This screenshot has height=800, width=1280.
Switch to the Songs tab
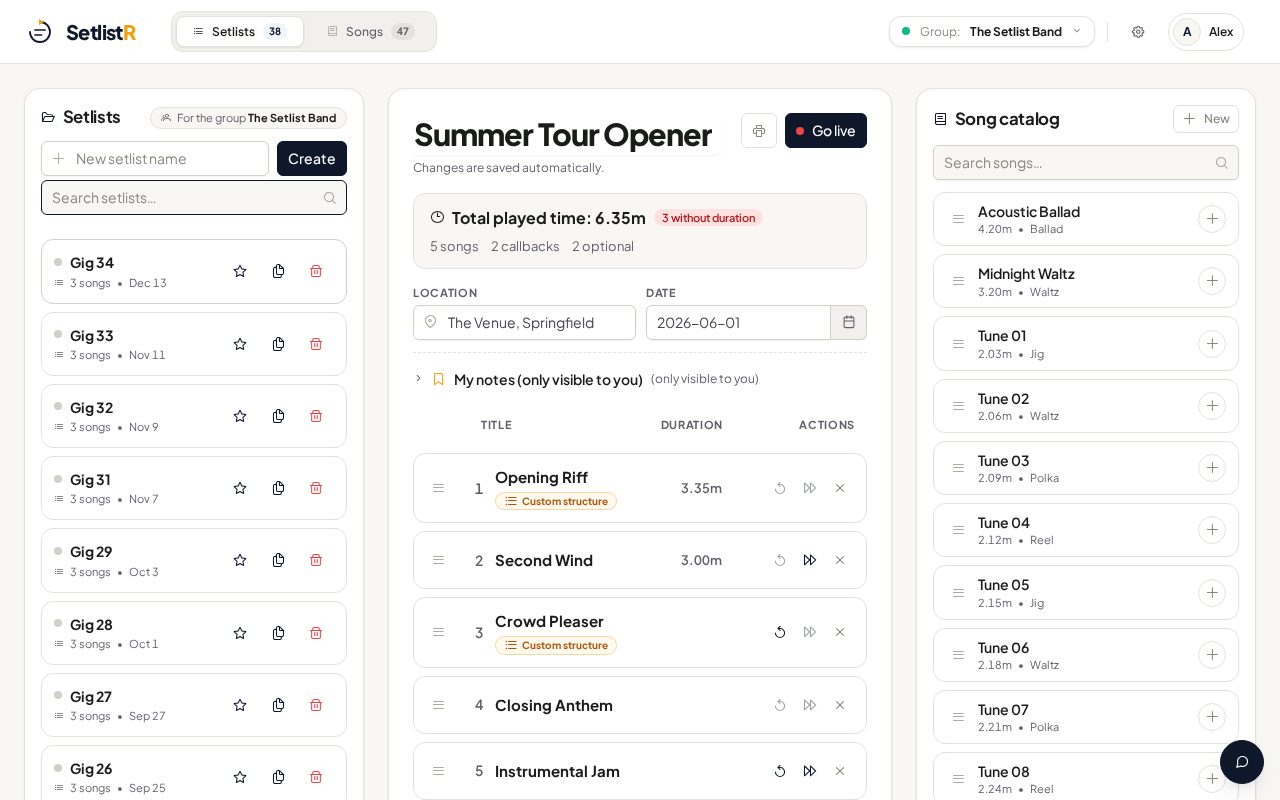click(x=370, y=31)
